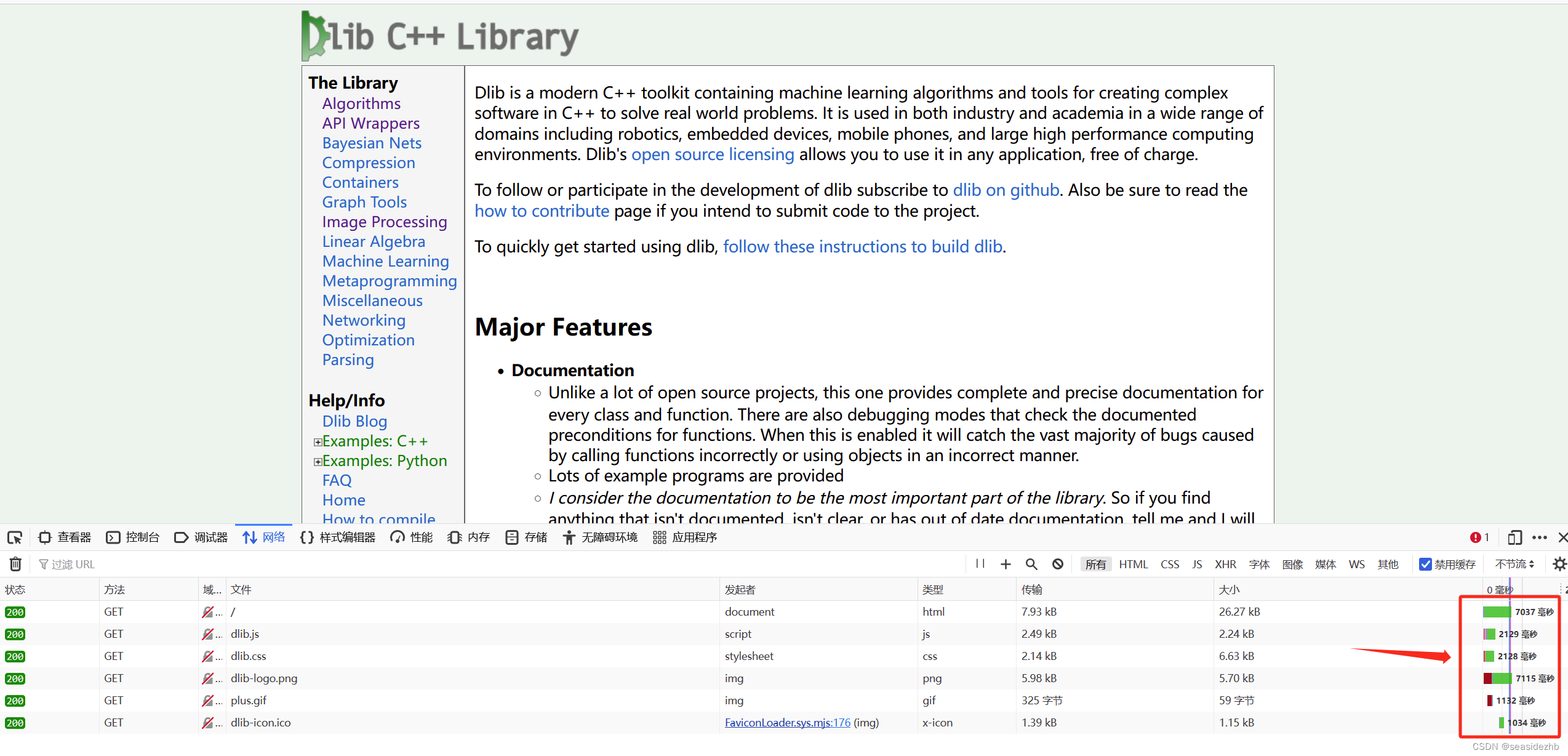1568x756 pixels.
Task: Filter requests by CSS
Action: point(1170,564)
